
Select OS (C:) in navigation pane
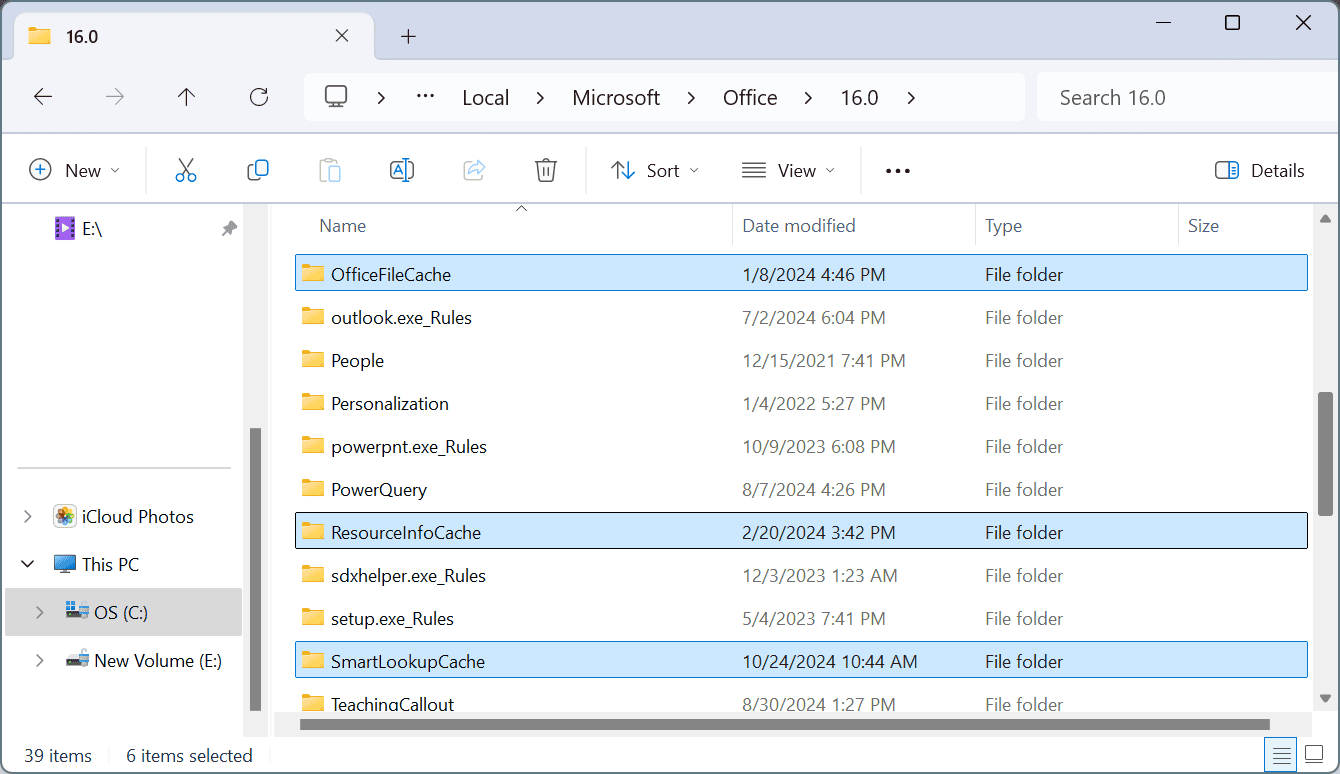123,612
